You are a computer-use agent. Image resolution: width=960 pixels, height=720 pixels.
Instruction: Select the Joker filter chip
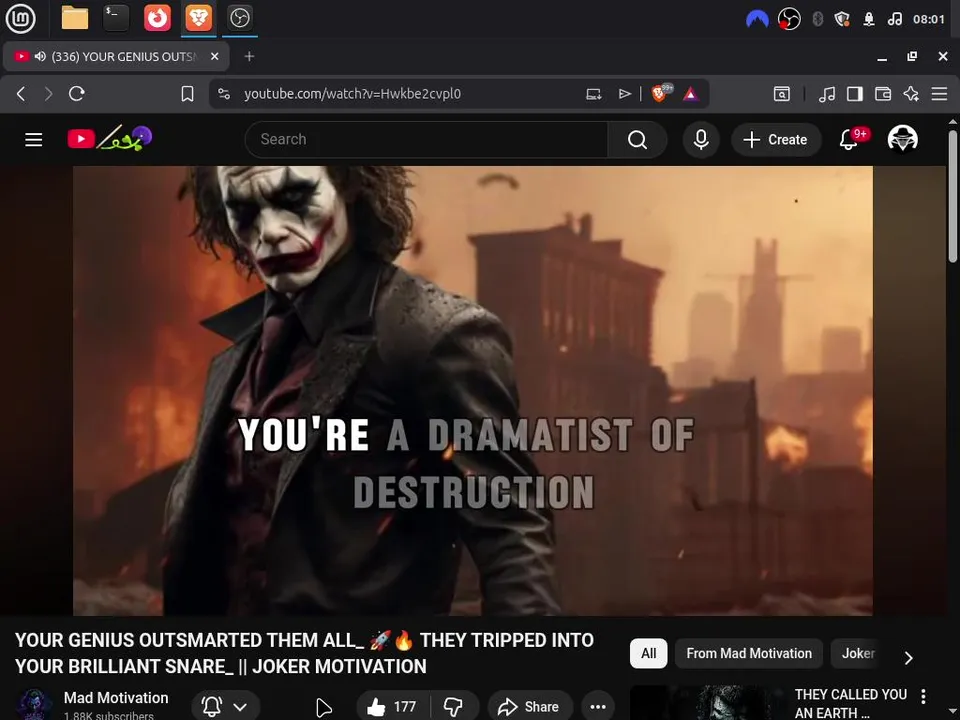tap(858, 653)
